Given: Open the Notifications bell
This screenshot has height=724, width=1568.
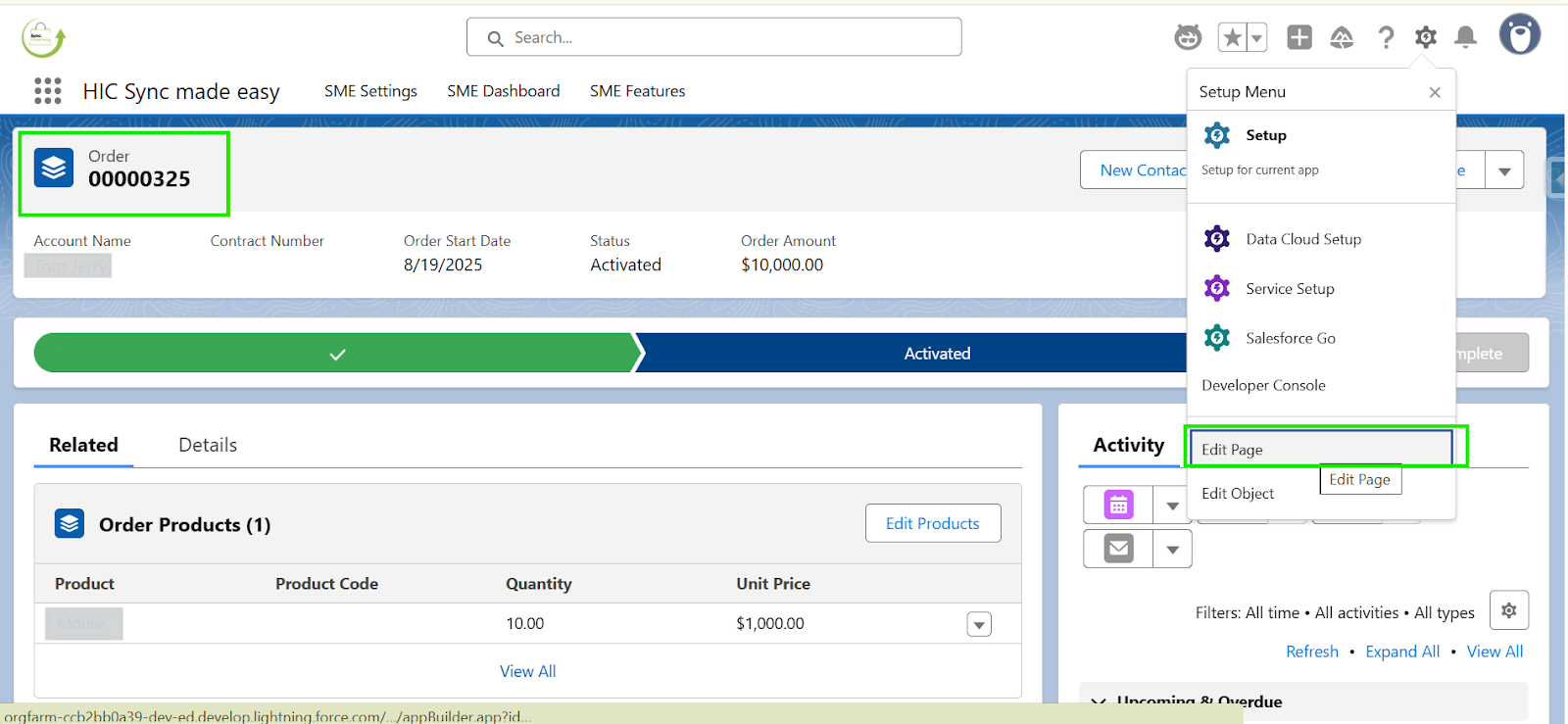Looking at the screenshot, I should click(x=1466, y=37).
